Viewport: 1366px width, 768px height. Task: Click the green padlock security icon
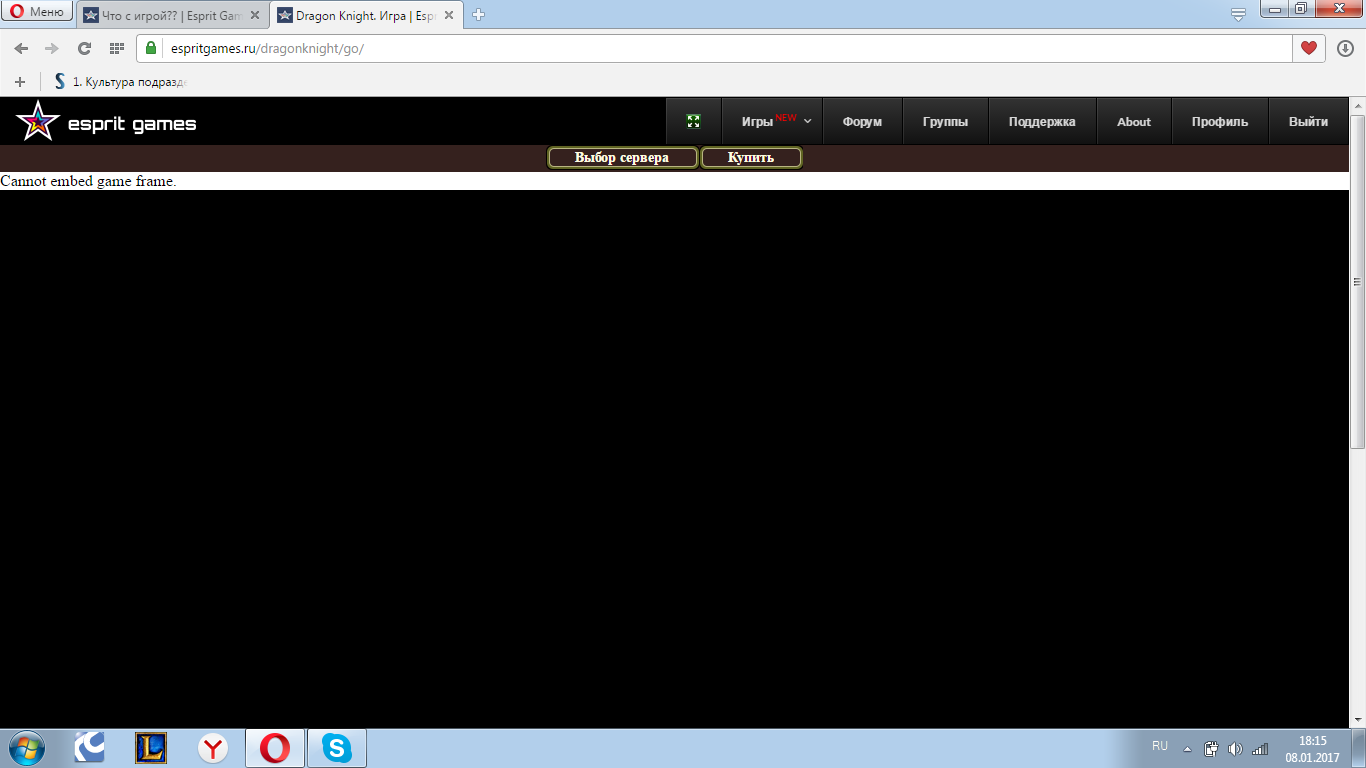(x=152, y=48)
